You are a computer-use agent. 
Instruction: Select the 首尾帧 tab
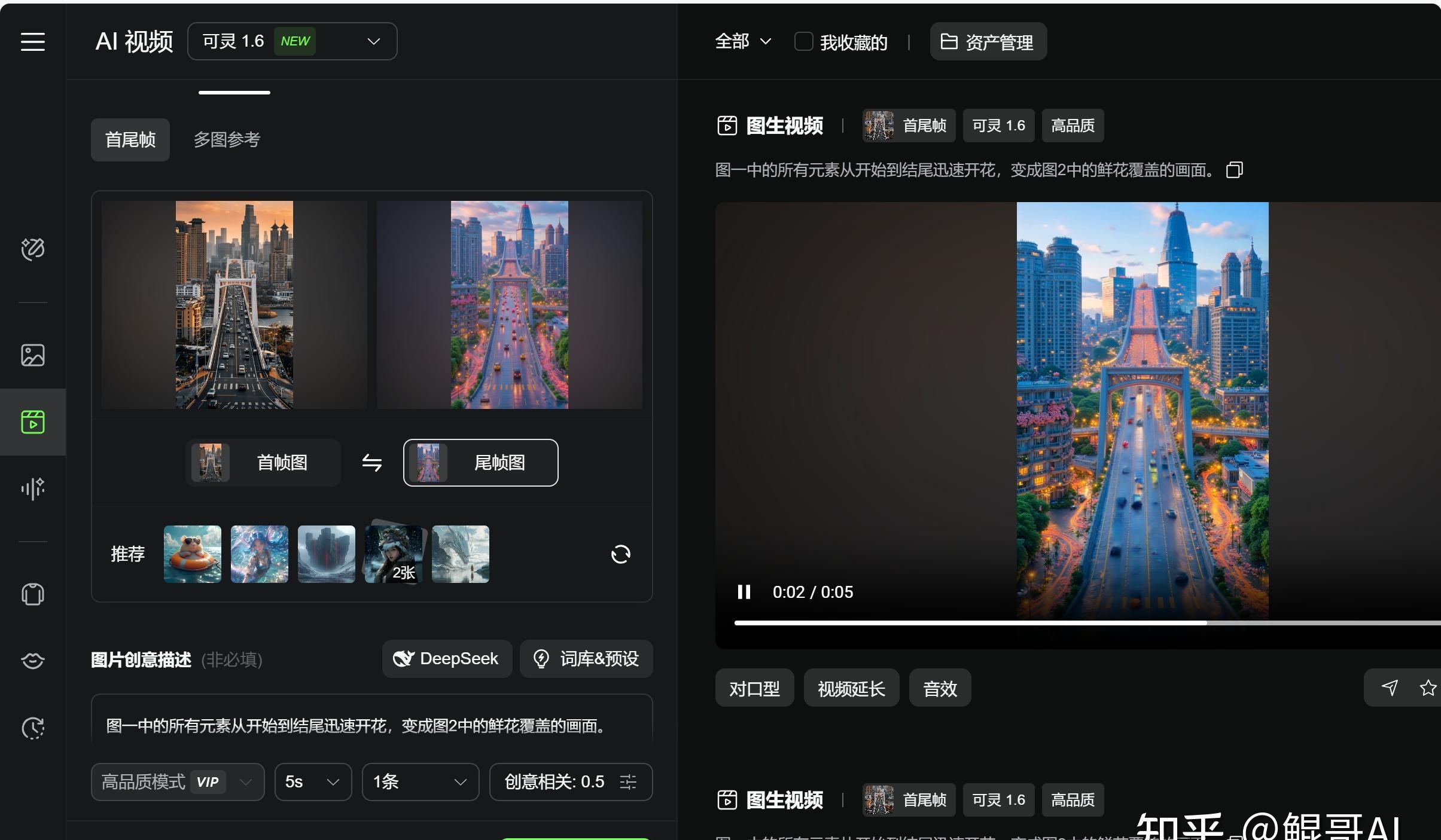pyautogui.click(x=130, y=140)
